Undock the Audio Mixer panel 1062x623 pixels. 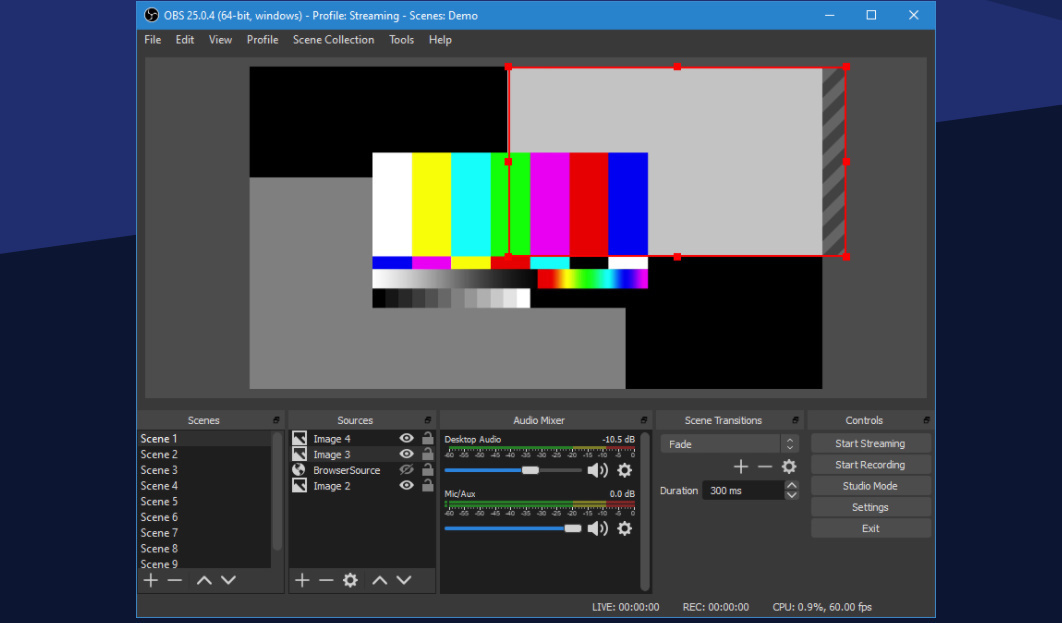point(643,421)
